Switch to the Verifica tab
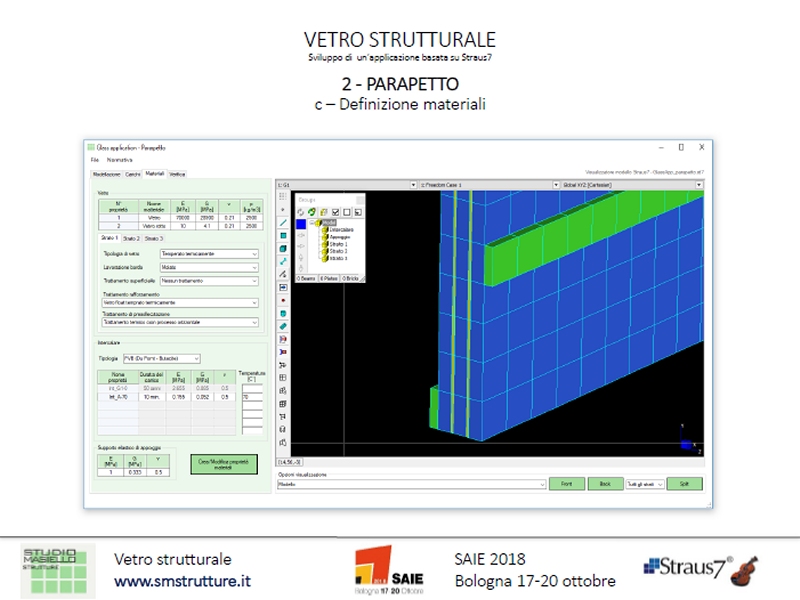The image size is (800, 600). click(177, 174)
